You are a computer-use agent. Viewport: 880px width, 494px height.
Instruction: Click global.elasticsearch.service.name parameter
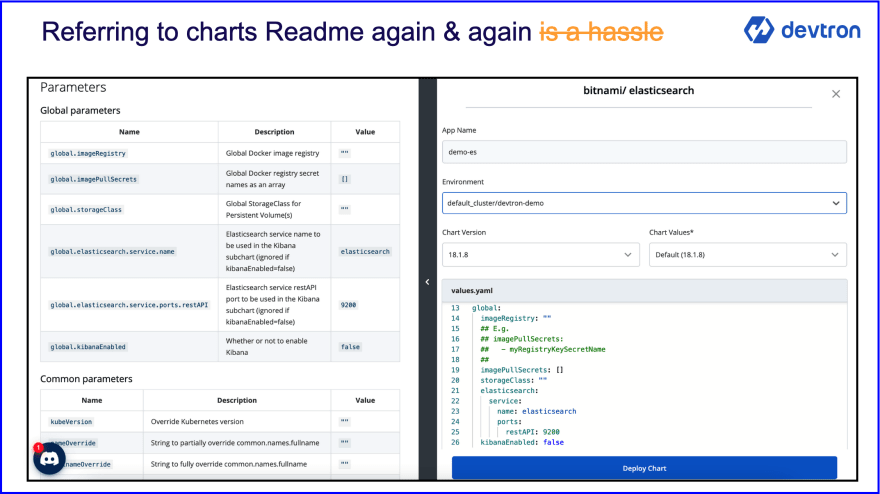pos(112,251)
